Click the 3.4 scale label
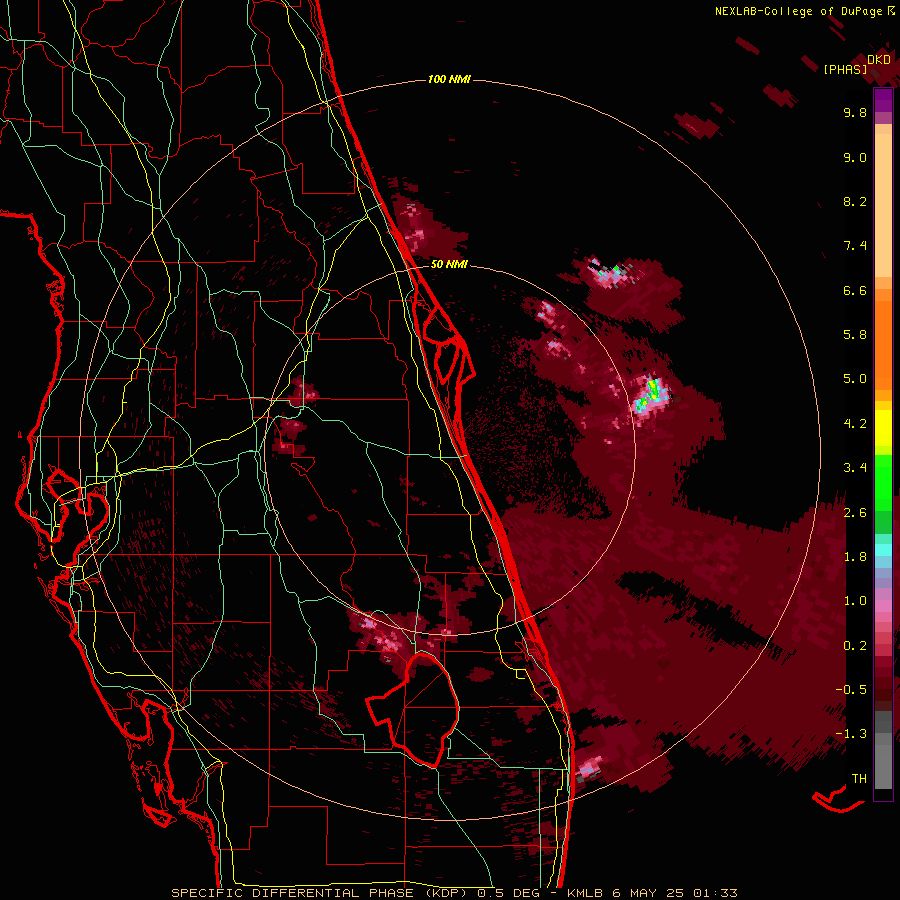900x900 pixels. coord(855,468)
